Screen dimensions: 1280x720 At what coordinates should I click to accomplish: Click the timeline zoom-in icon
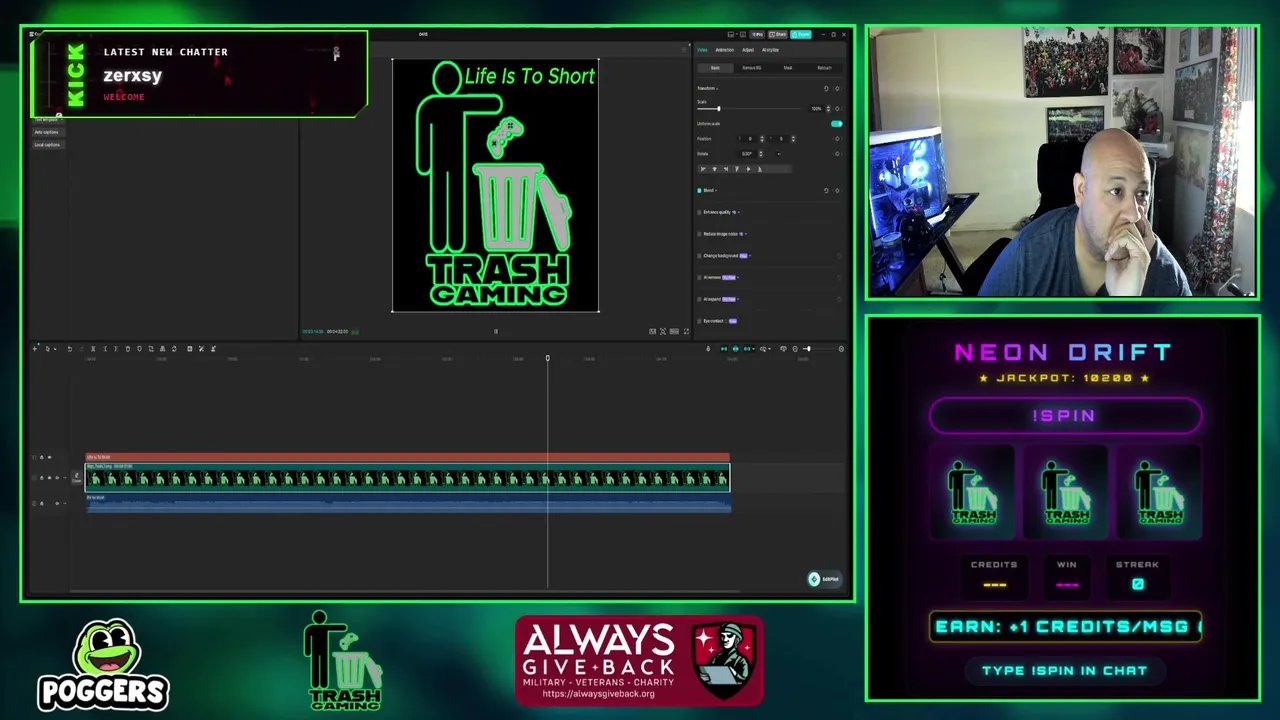[841, 349]
